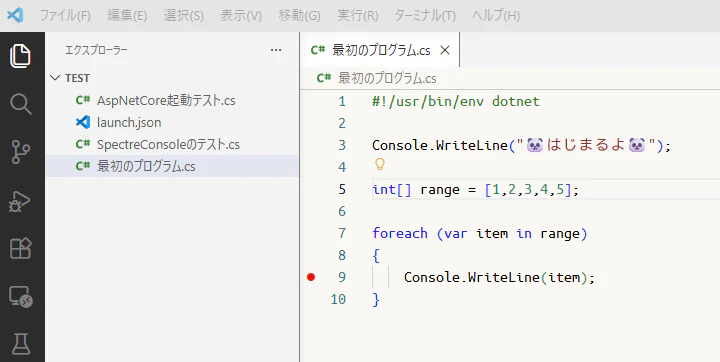
Task: Open the Run and Debug view
Action: coord(20,201)
